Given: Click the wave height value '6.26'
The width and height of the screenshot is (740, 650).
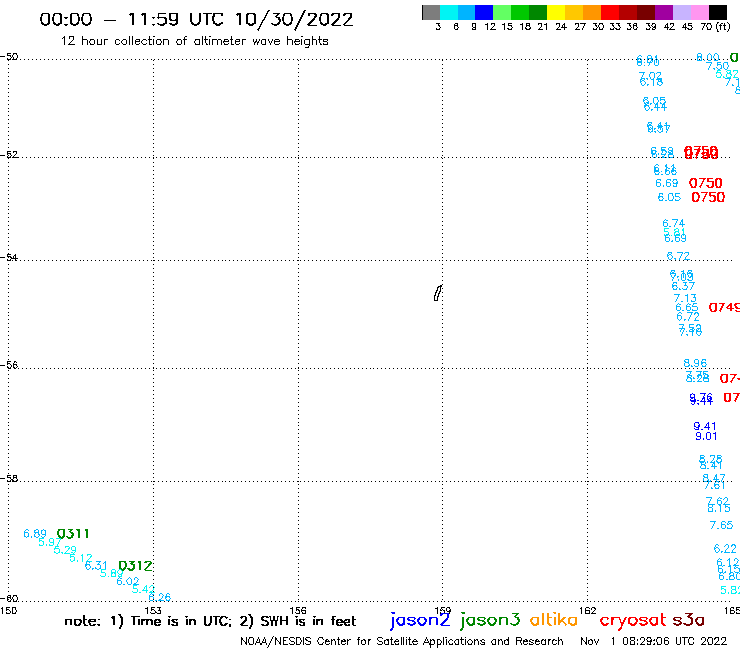Looking at the screenshot, I should pyautogui.click(x=160, y=597).
